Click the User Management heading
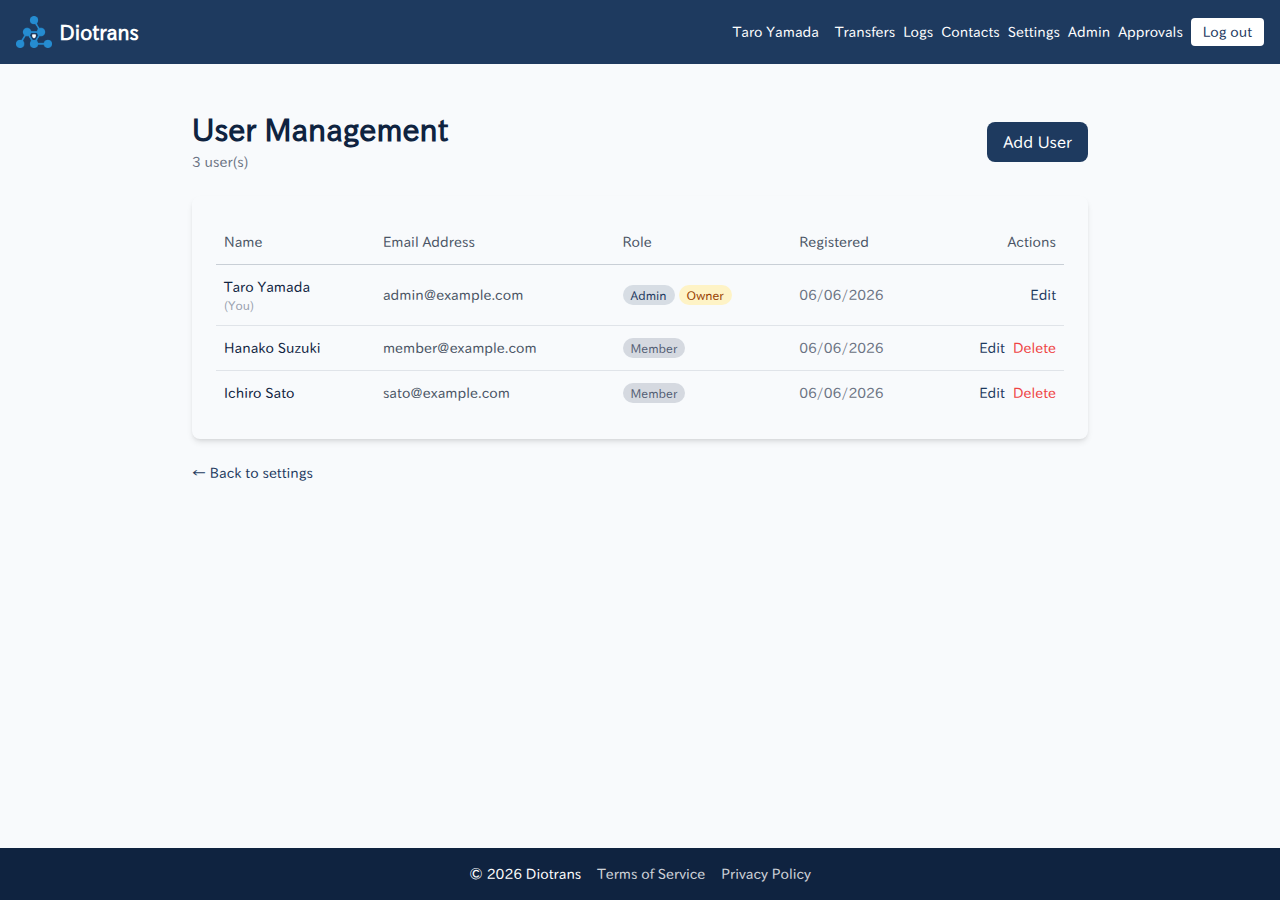 (x=320, y=131)
